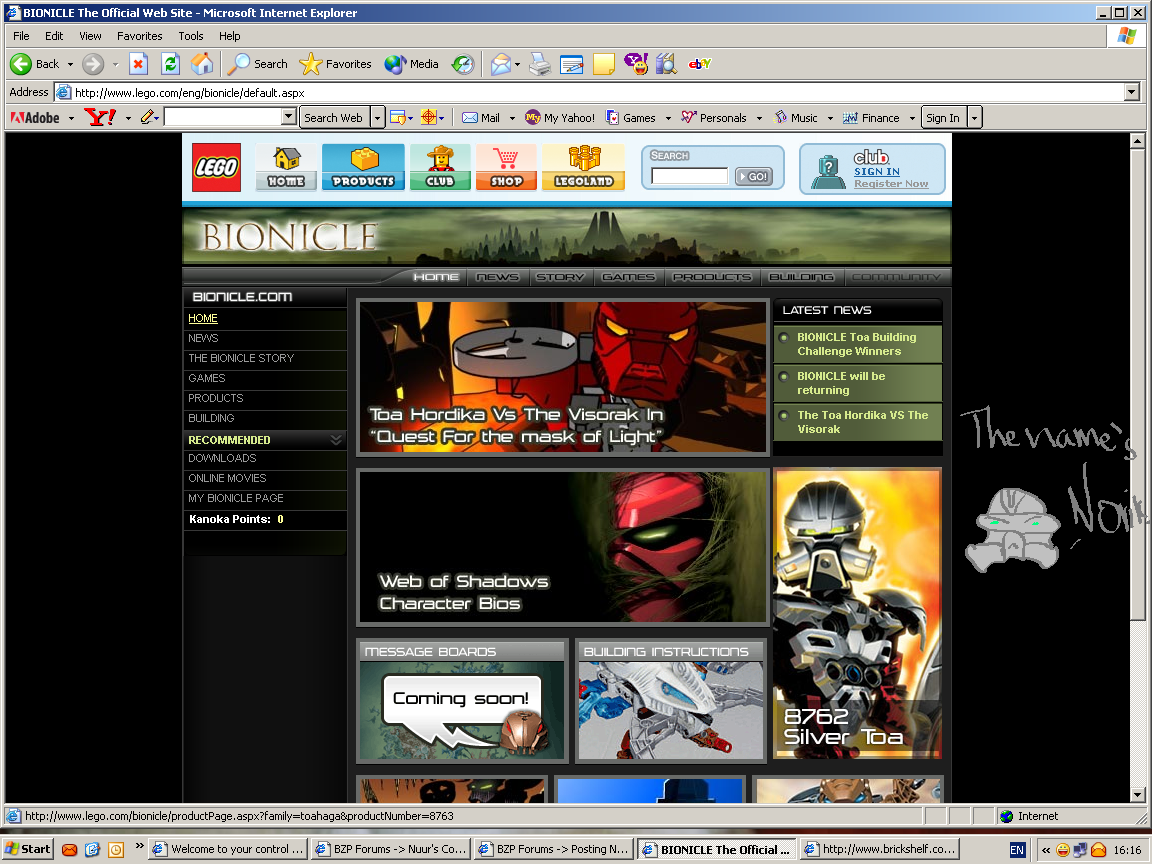Switch to the GAMES nav tab
This screenshot has height=864, width=1152.
(628, 277)
